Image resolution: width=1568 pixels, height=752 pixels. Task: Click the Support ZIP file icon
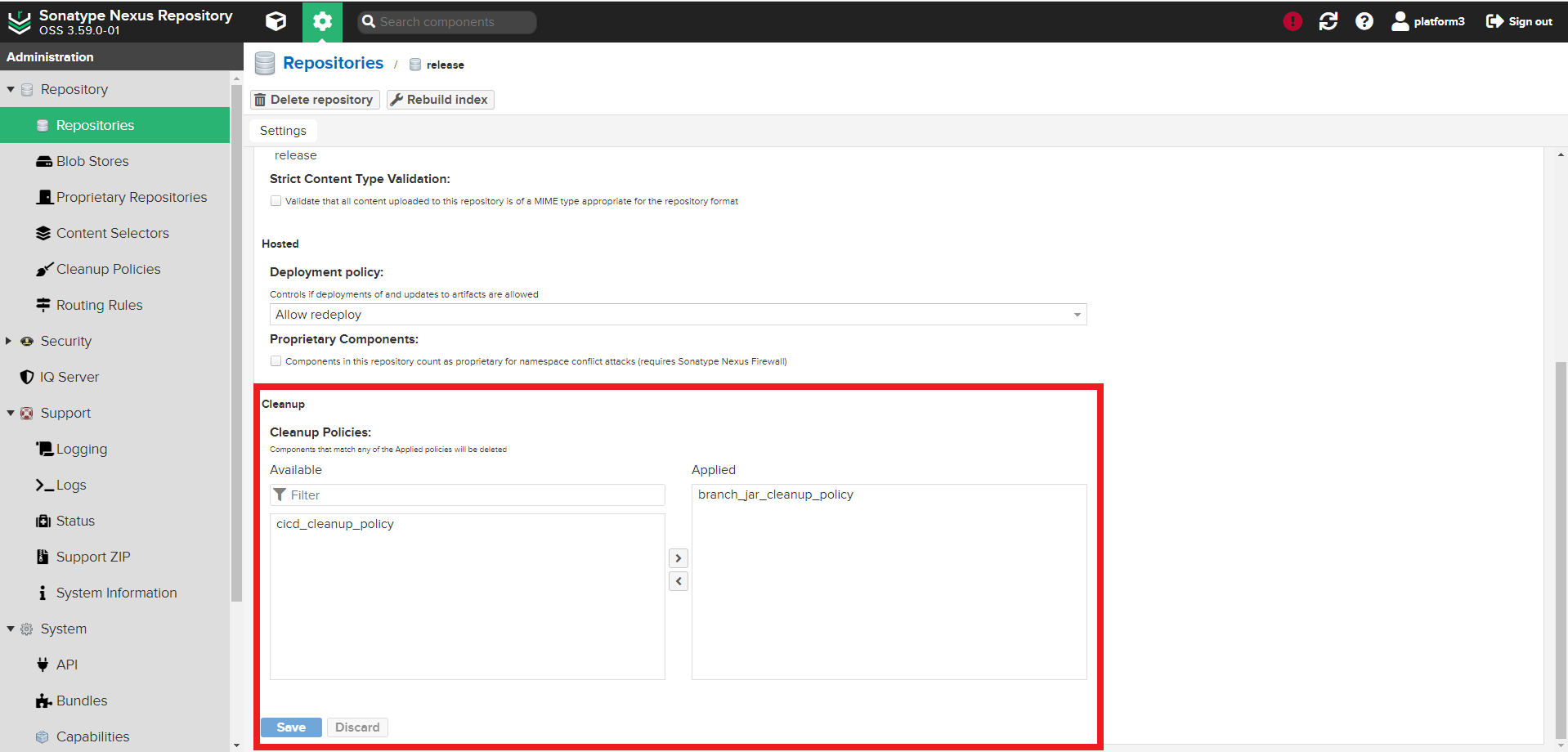point(43,557)
